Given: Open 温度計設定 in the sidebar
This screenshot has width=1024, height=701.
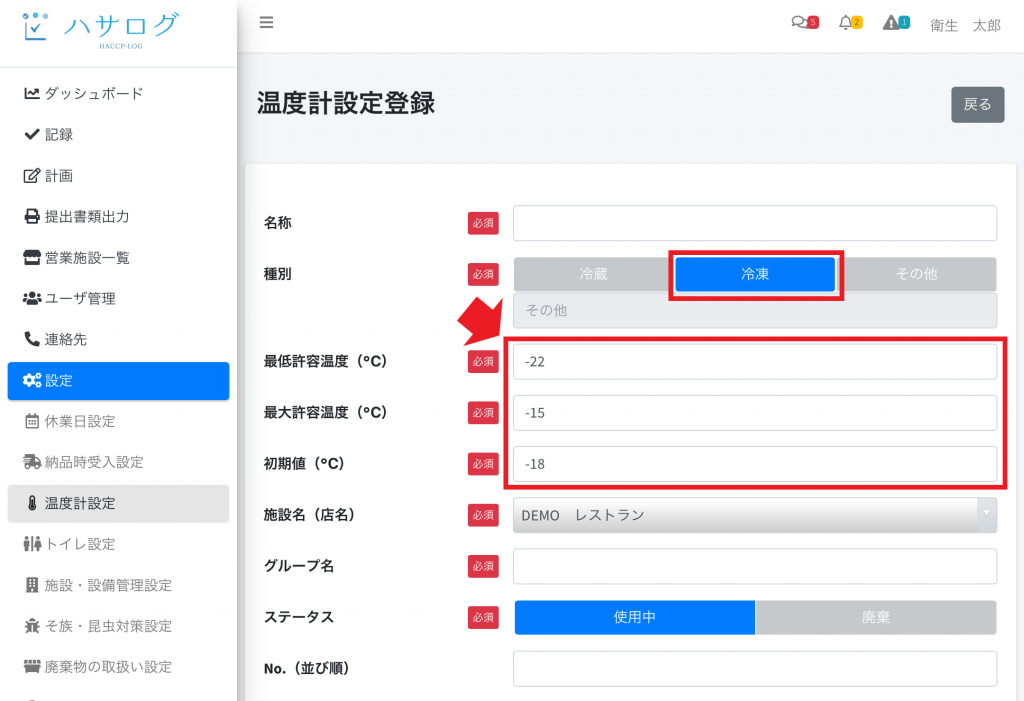Looking at the screenshot, I should [80, 503].
